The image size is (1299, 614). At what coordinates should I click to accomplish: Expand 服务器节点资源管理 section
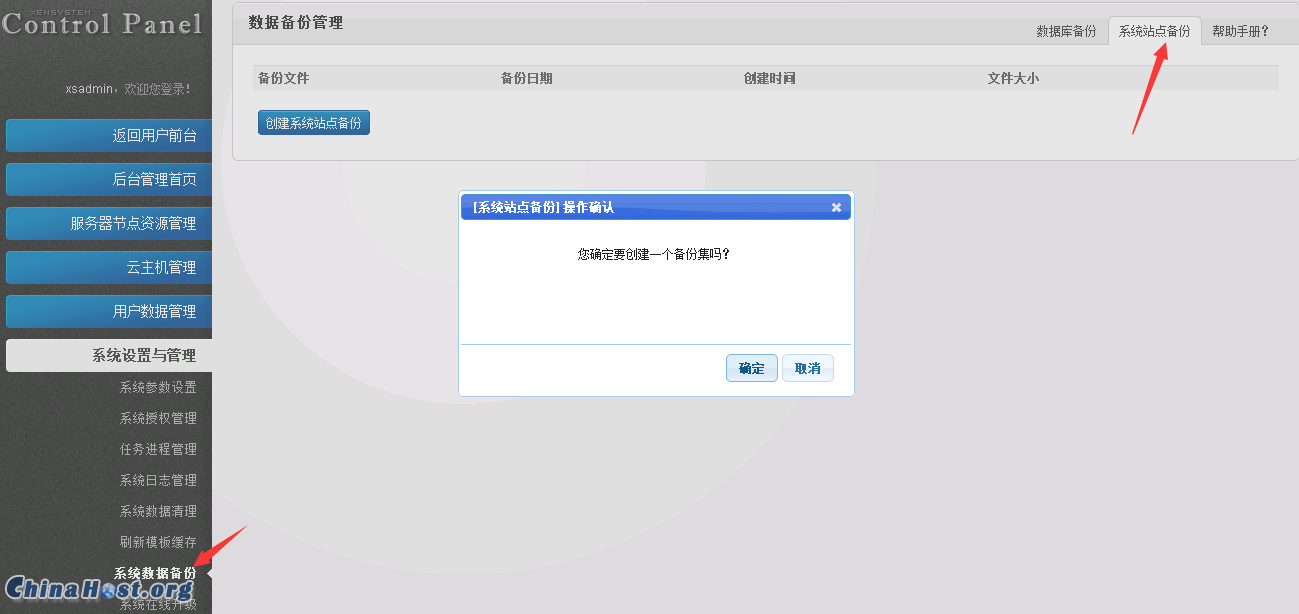109,224
